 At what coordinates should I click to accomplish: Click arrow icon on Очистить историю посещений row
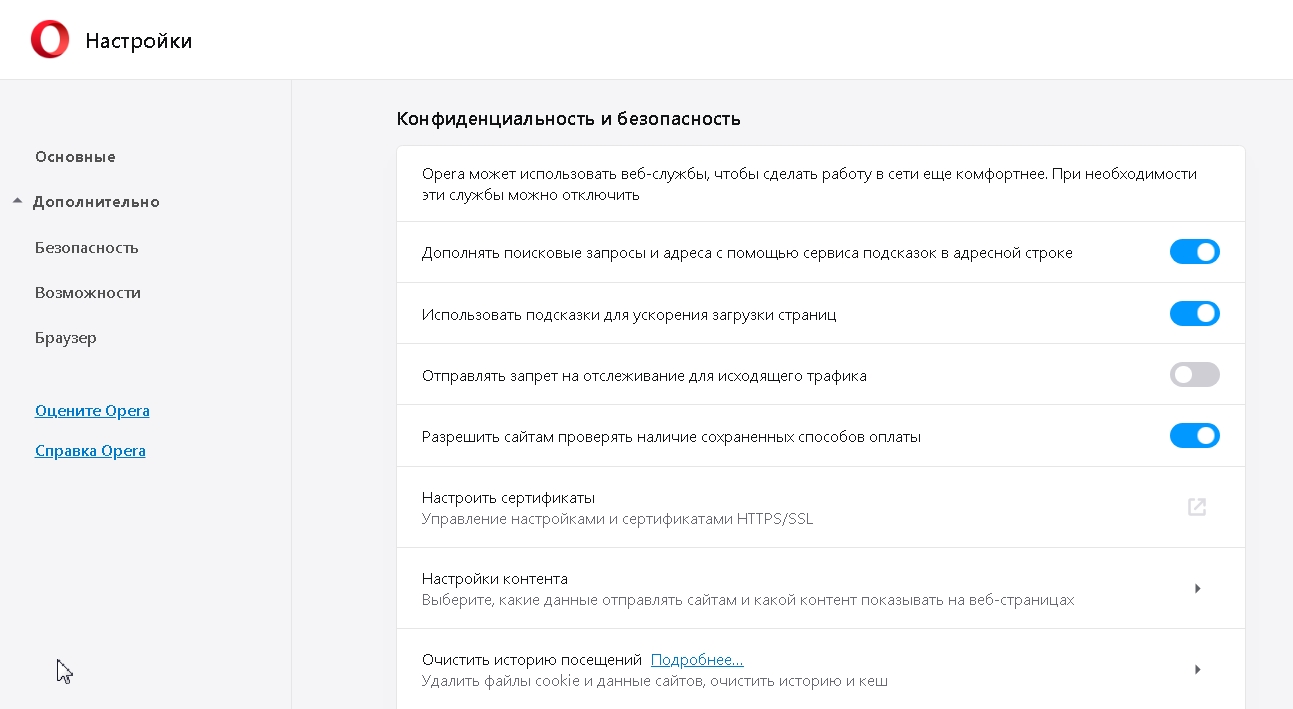(1197, 670)
